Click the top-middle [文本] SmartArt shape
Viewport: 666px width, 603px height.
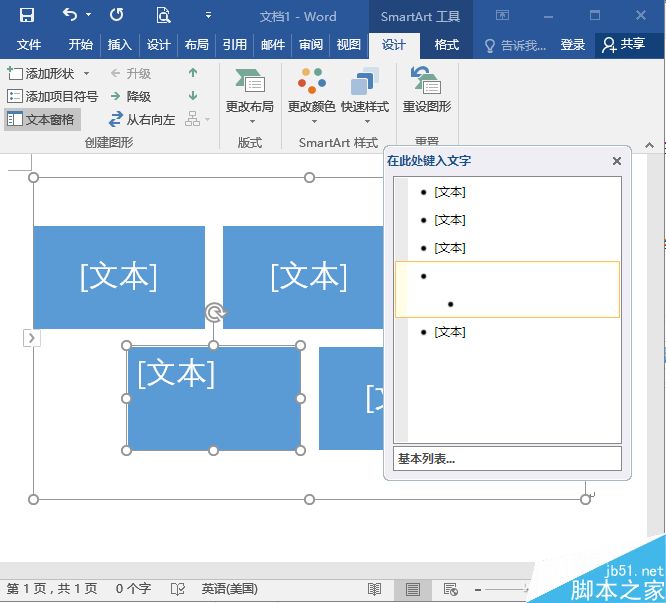pyautogui.click(x=303, y=277)
